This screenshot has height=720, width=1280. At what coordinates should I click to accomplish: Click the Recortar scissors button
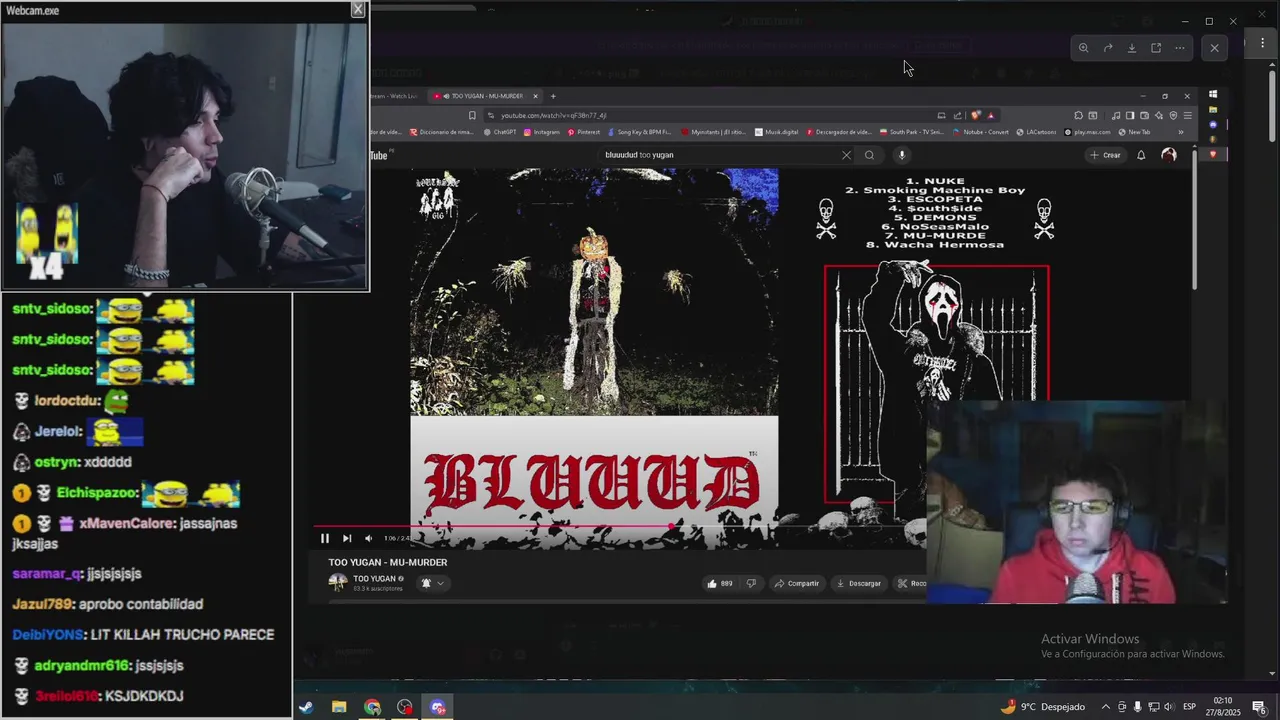912,583
